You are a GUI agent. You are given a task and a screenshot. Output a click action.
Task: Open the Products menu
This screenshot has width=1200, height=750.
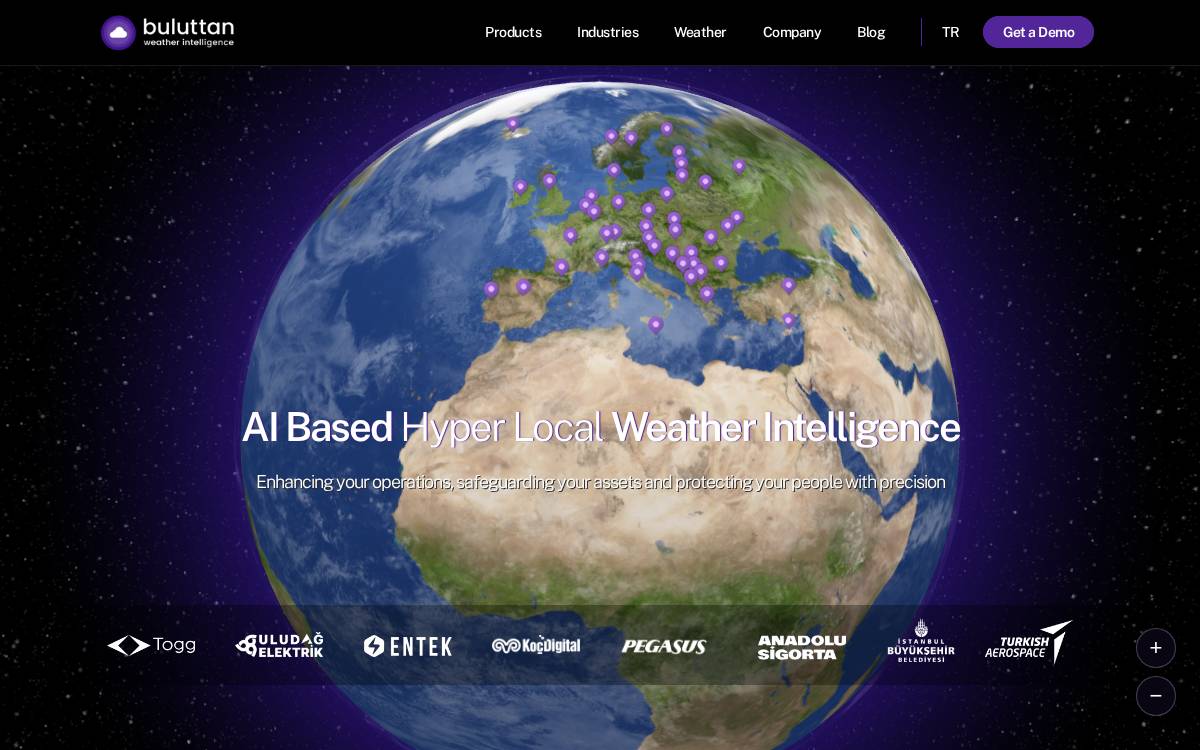coord(513,32)
